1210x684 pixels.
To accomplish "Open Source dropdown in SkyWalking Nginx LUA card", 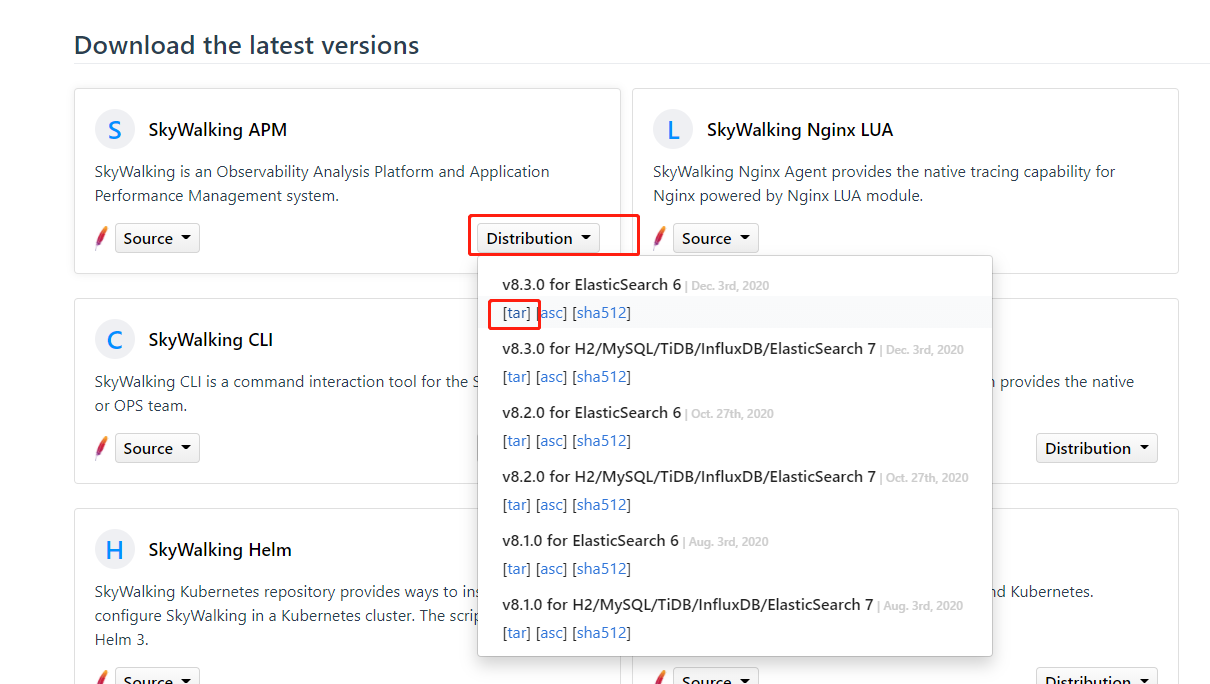I will [715, 238].
